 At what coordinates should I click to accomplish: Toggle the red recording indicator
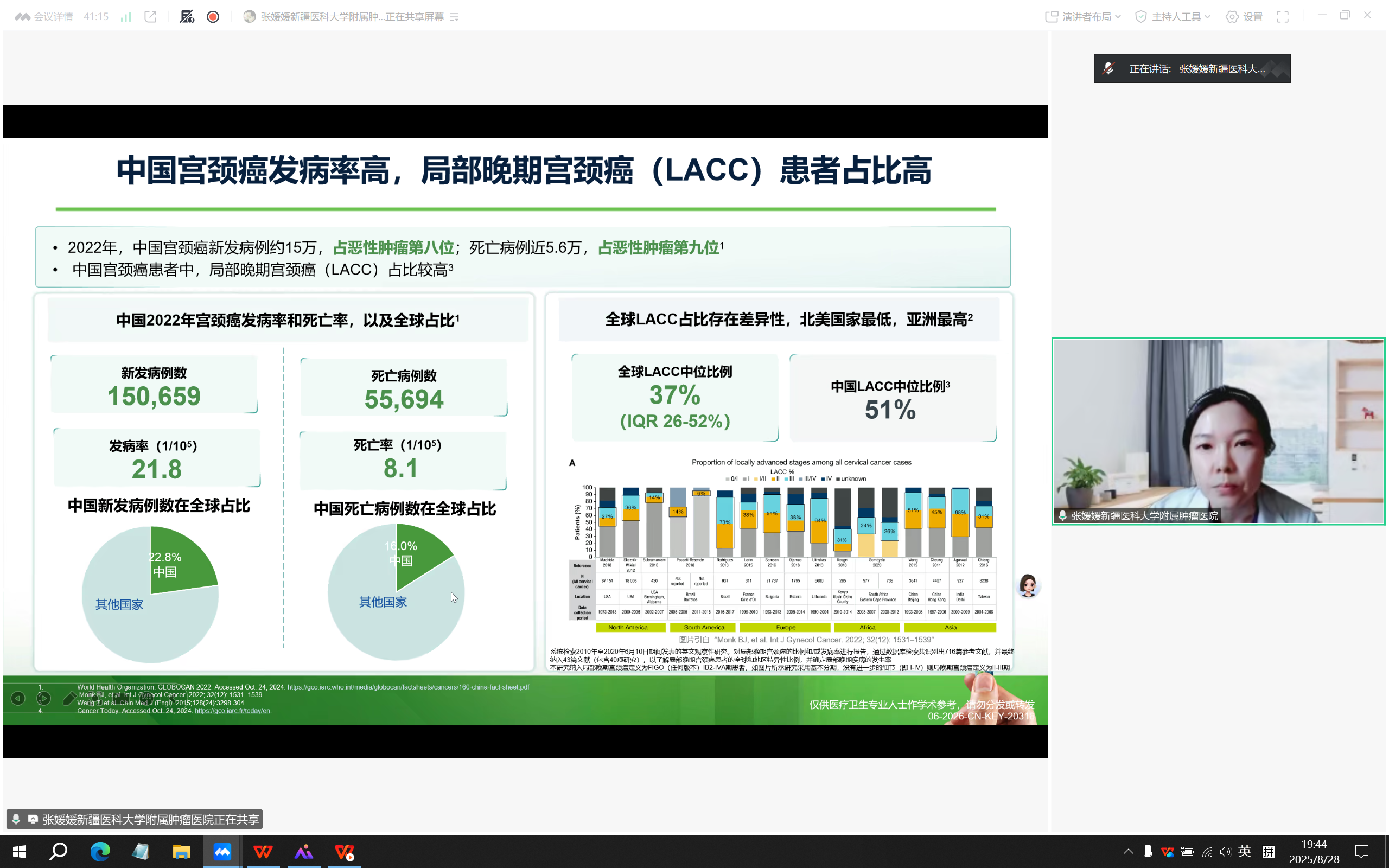213,17
